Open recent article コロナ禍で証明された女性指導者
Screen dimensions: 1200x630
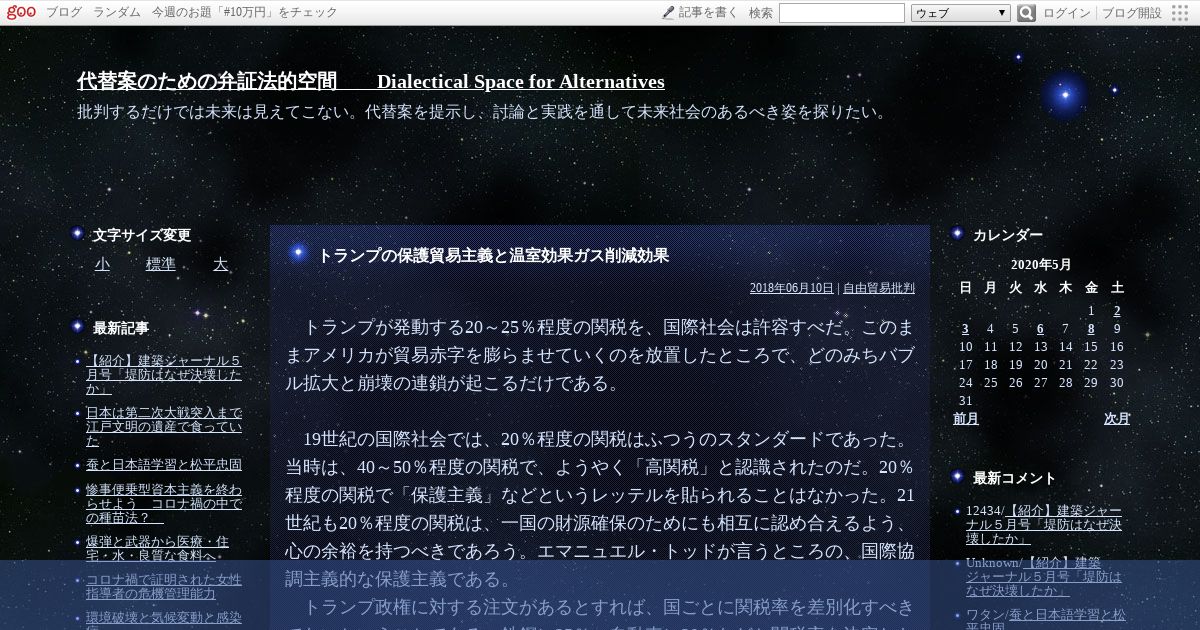[x=163, y=587]
